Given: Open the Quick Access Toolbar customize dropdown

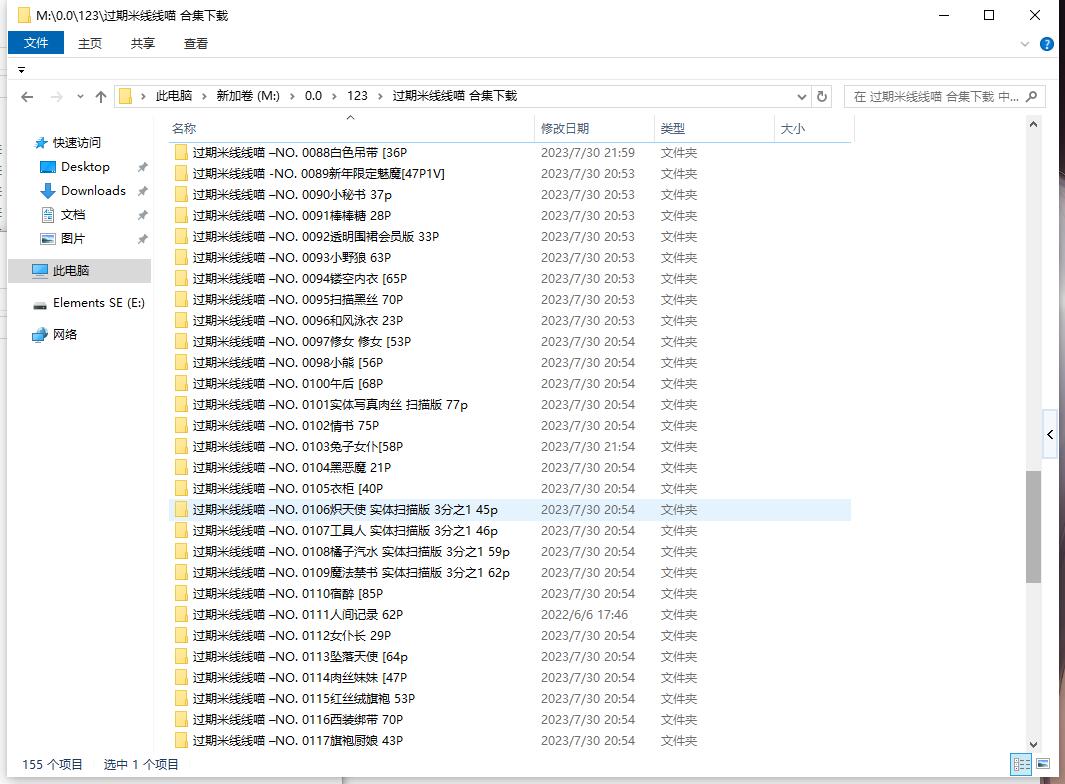Looking at the screenshot, I should click(21, 70).
